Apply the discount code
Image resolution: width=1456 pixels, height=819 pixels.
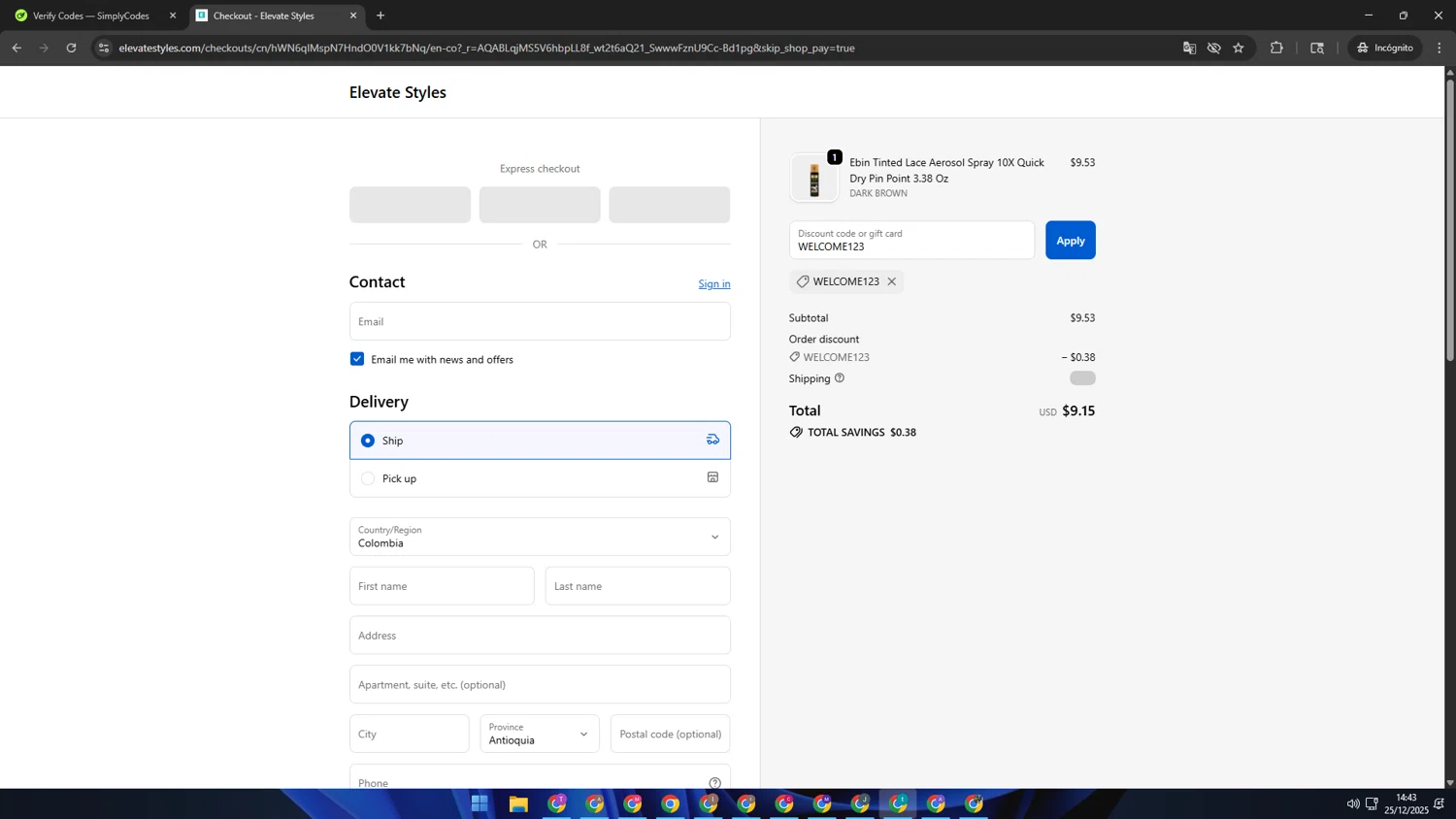tap(1071, 241)
